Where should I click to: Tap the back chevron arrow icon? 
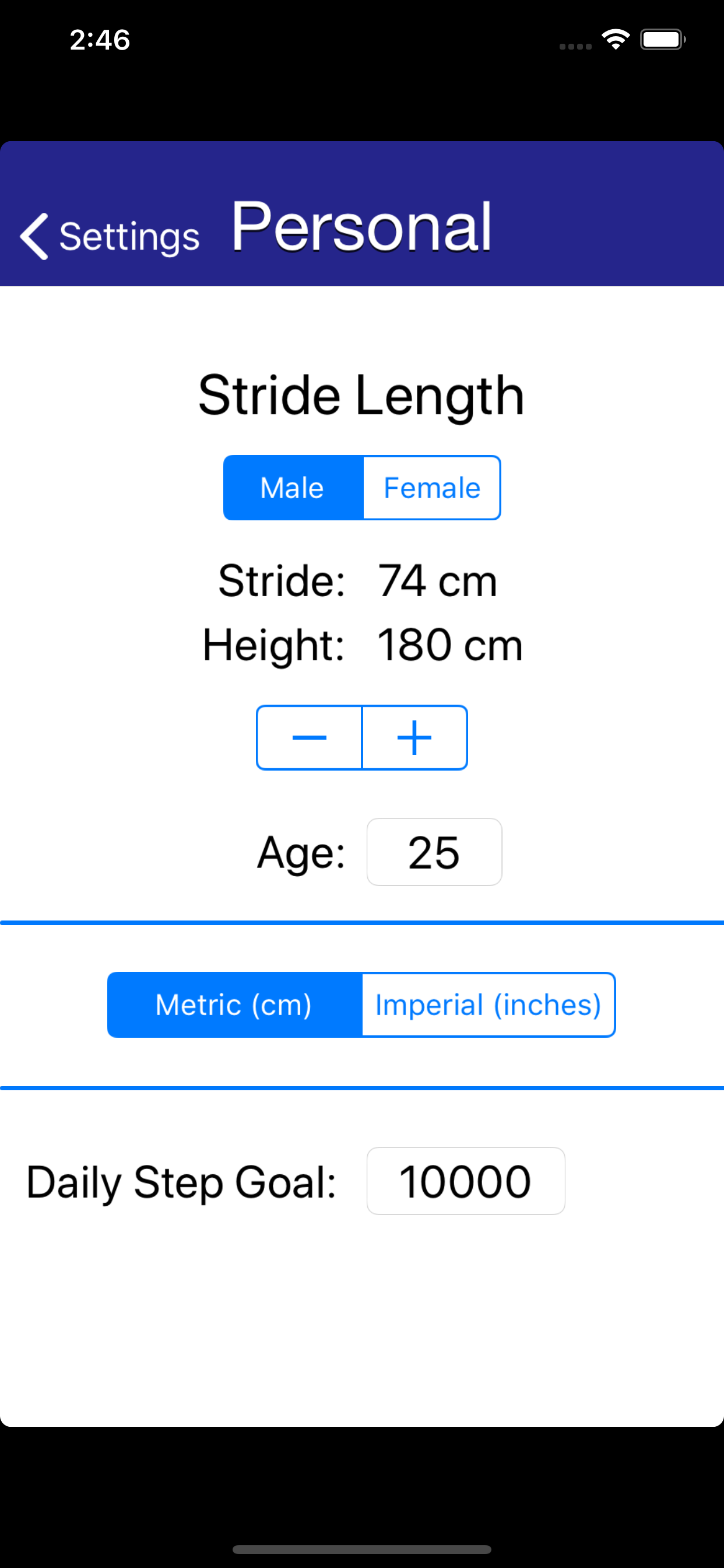coord(33,237)
